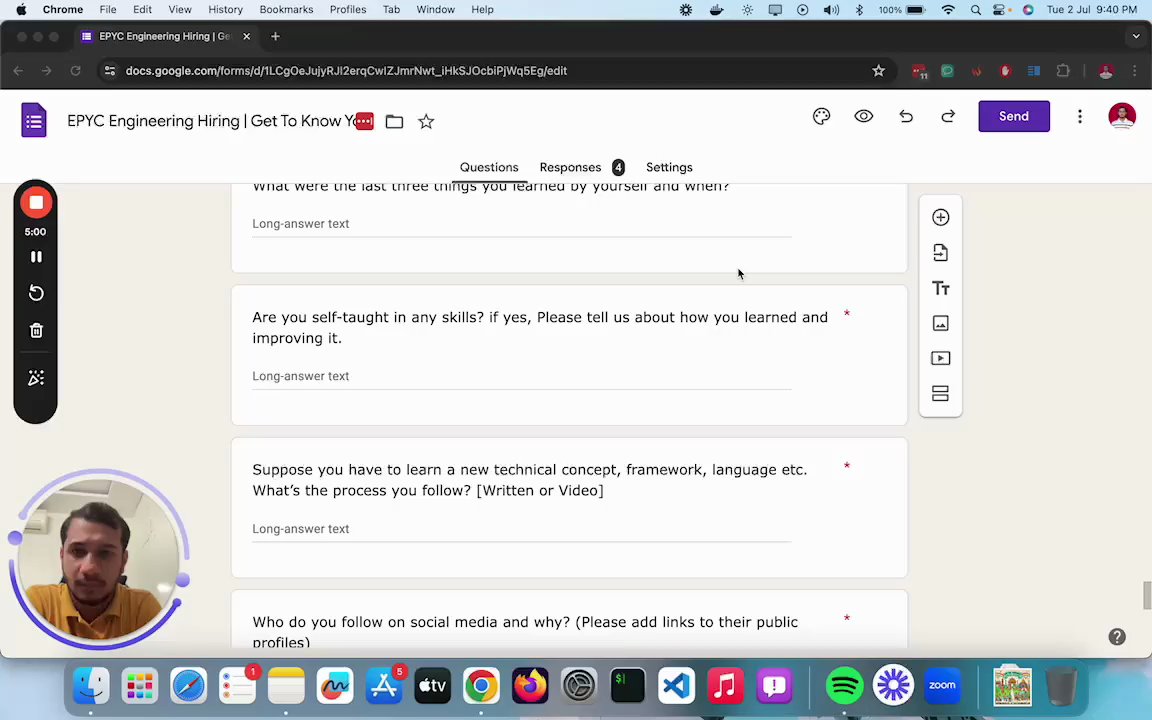Open the Chrome extensions puzzle icon

1062,71
